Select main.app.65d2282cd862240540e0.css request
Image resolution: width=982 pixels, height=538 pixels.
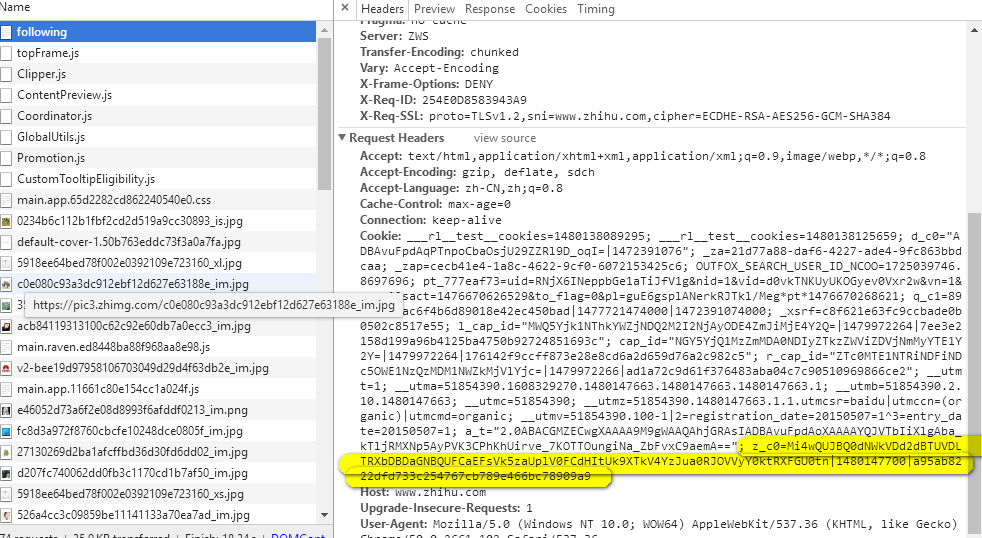[x=158, y=200]
